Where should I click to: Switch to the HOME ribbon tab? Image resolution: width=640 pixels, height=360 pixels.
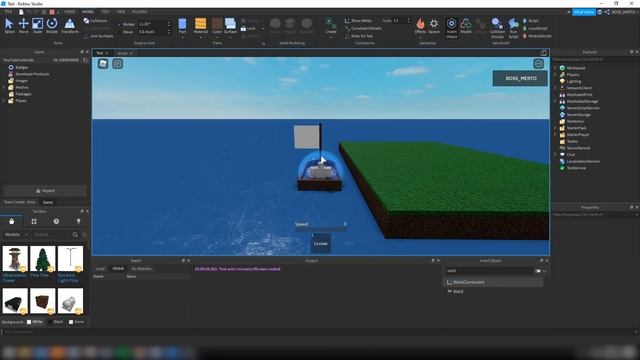tap(70, 12)
